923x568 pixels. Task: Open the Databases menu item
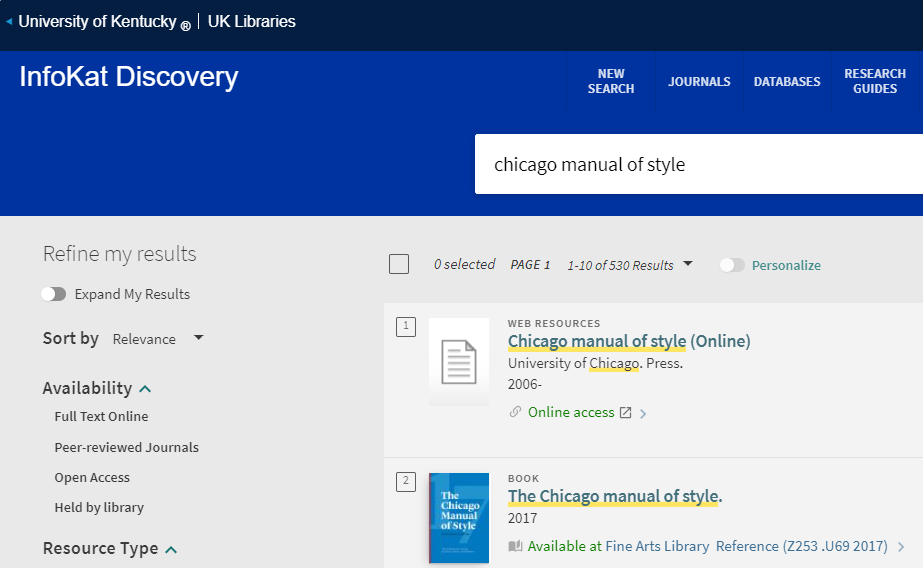[787, 82]
